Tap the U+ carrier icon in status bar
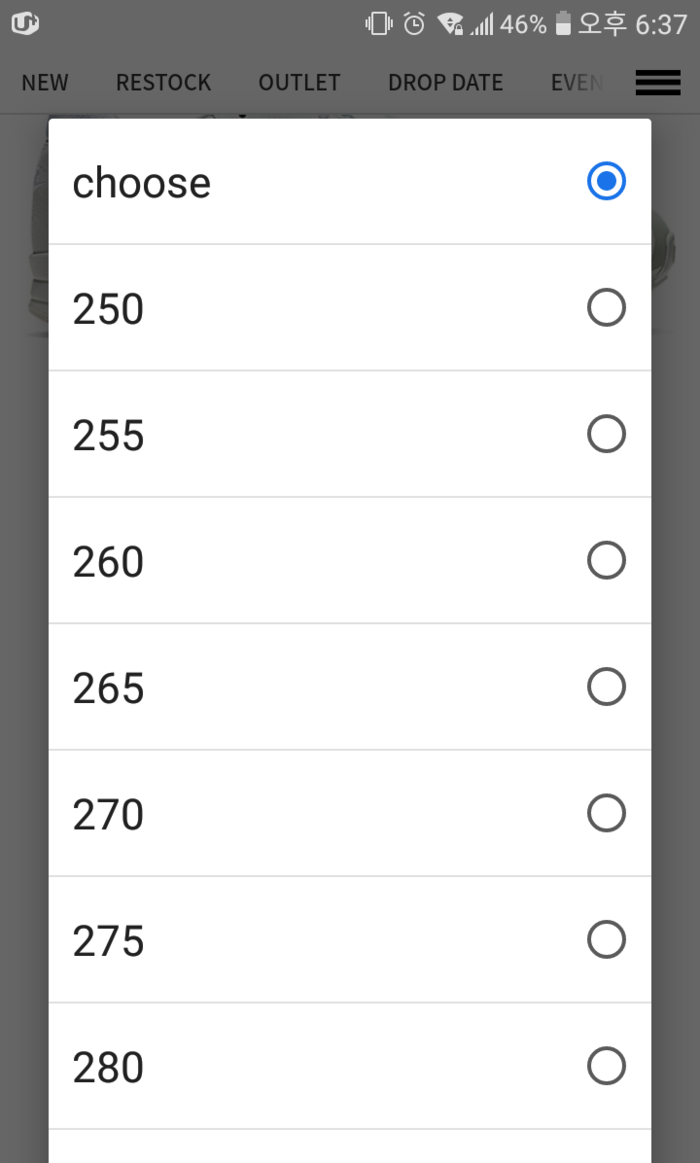The height and width of the screenshot is (1163, 700). pos(25,24)
